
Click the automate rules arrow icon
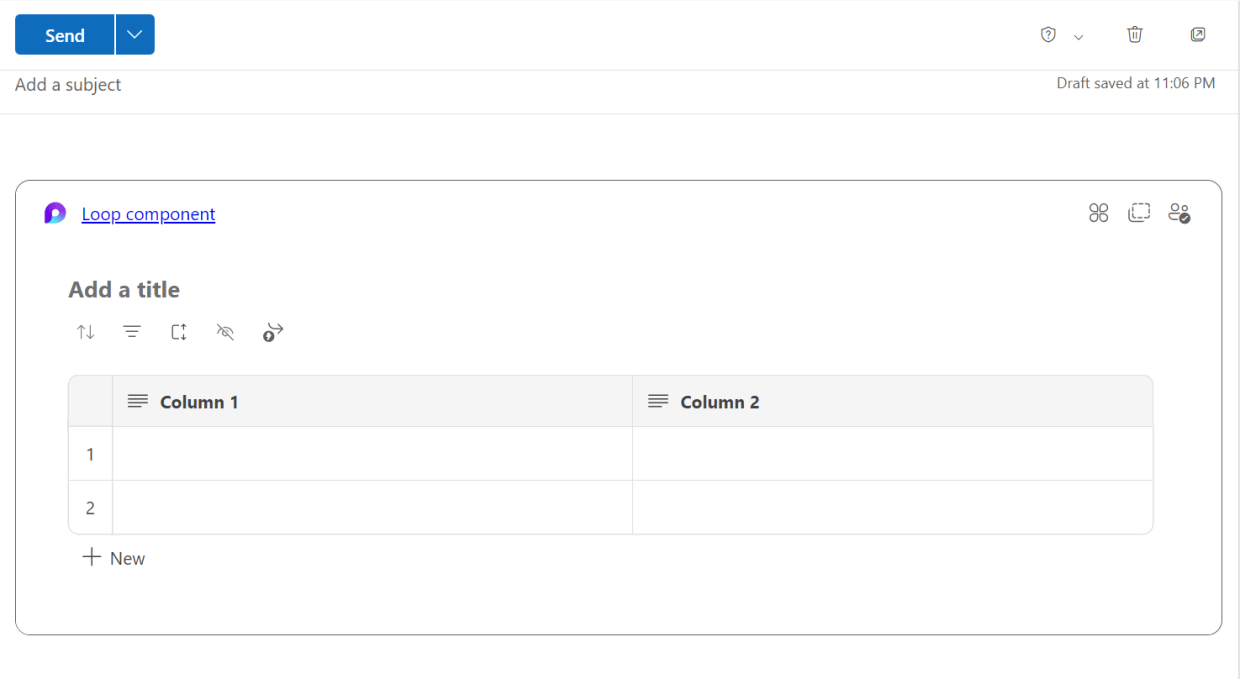[271, 331]
